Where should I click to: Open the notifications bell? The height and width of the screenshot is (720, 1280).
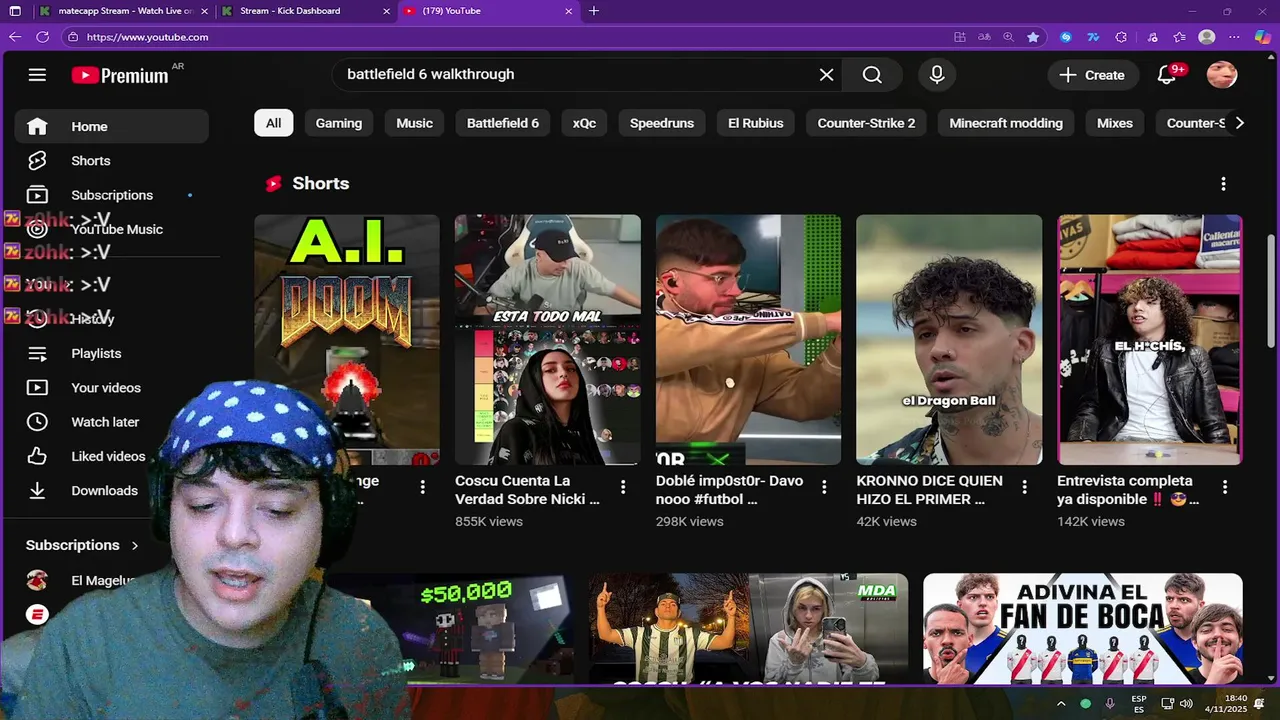click(1166, 75)
